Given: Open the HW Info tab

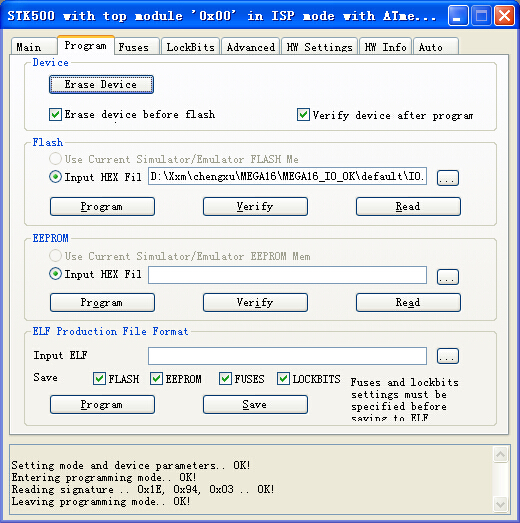Looking at the screenshot, I should coord(386,47).
